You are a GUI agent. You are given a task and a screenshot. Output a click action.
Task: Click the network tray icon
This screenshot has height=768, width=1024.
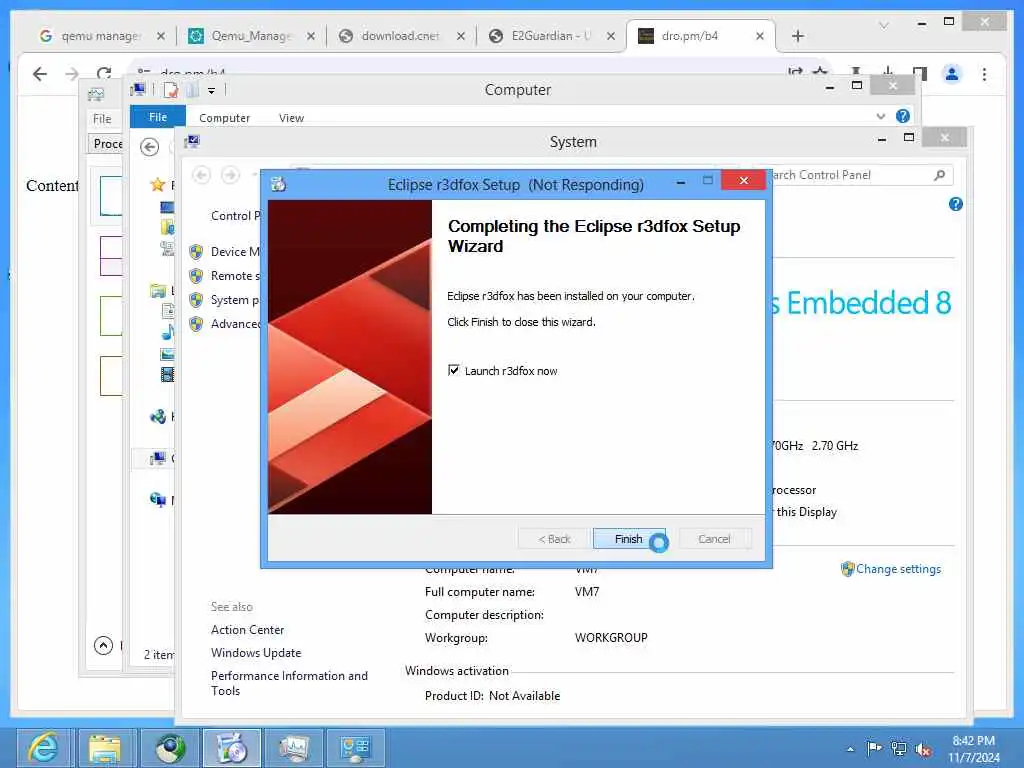[899, 748]
